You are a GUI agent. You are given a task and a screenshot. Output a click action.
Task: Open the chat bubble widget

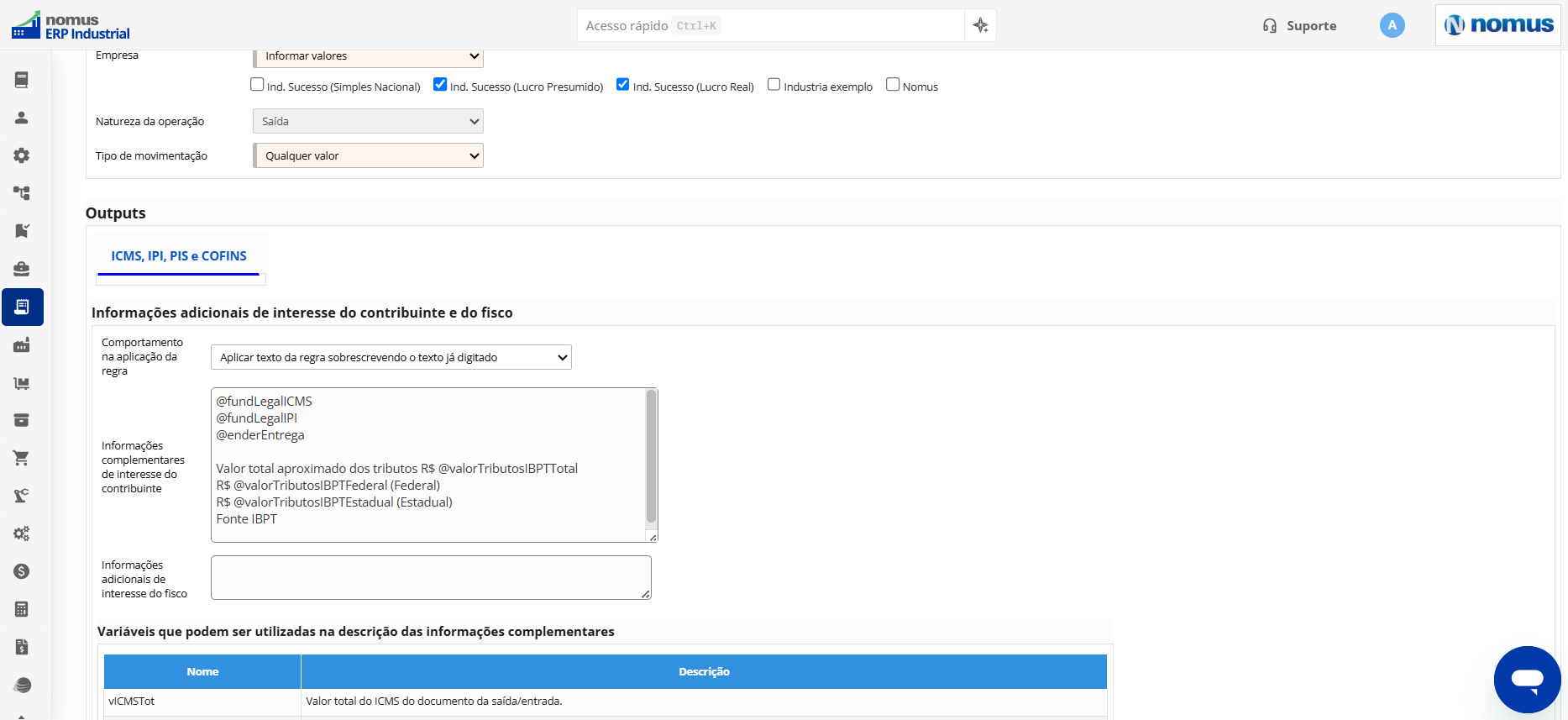click(1527, 680)
